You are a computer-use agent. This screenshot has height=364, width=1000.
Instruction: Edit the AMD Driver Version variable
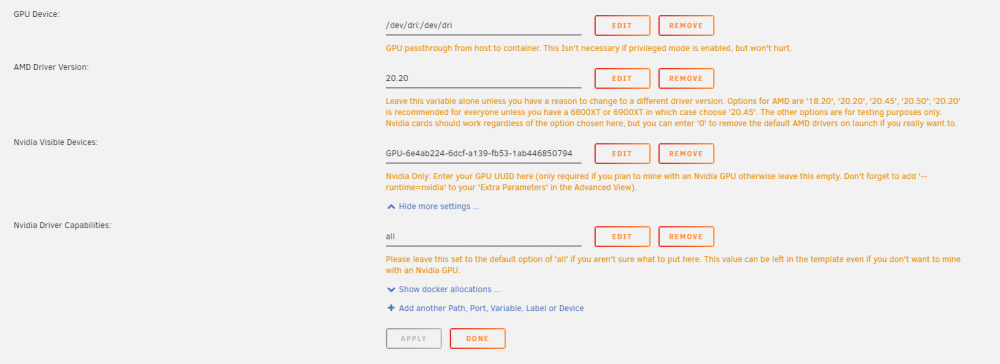[x=622, y=78]
